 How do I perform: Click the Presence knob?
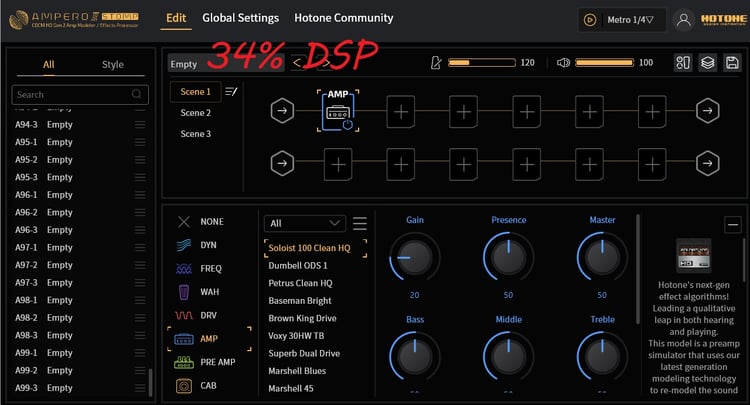click(508, 257)
